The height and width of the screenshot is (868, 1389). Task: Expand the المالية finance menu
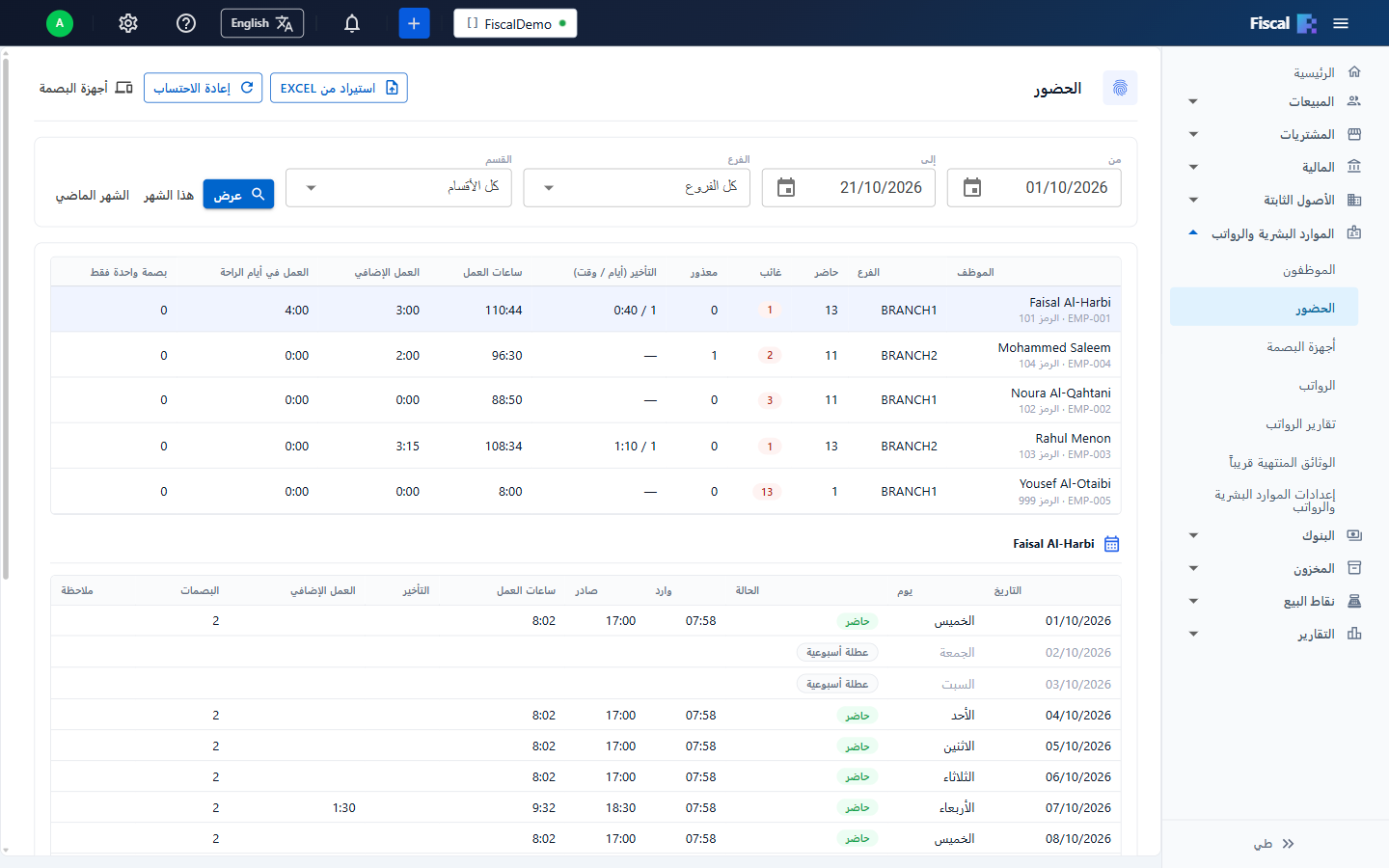1273,167
